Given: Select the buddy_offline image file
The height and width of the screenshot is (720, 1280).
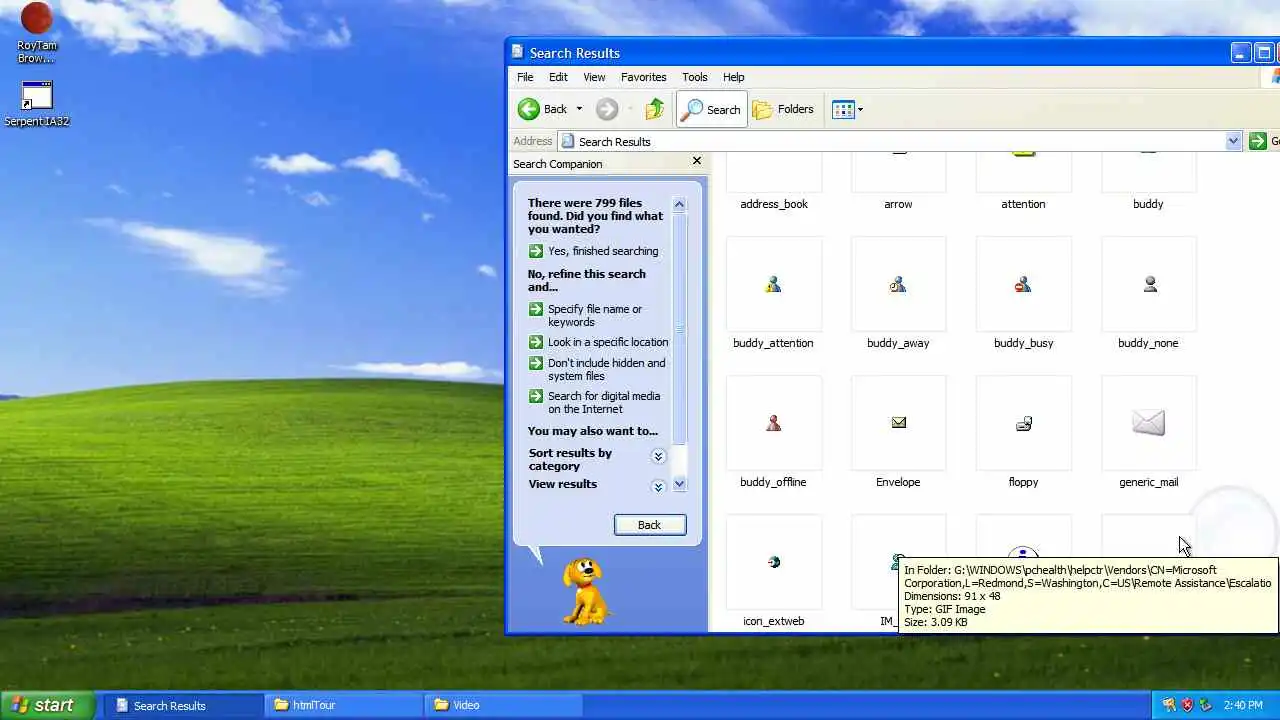Looking at the screenshot, I should [x=773, y=424].
